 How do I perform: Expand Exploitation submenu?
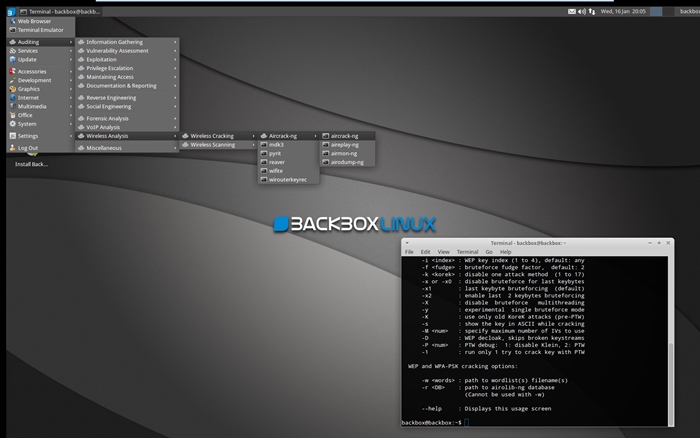(127, 59)
